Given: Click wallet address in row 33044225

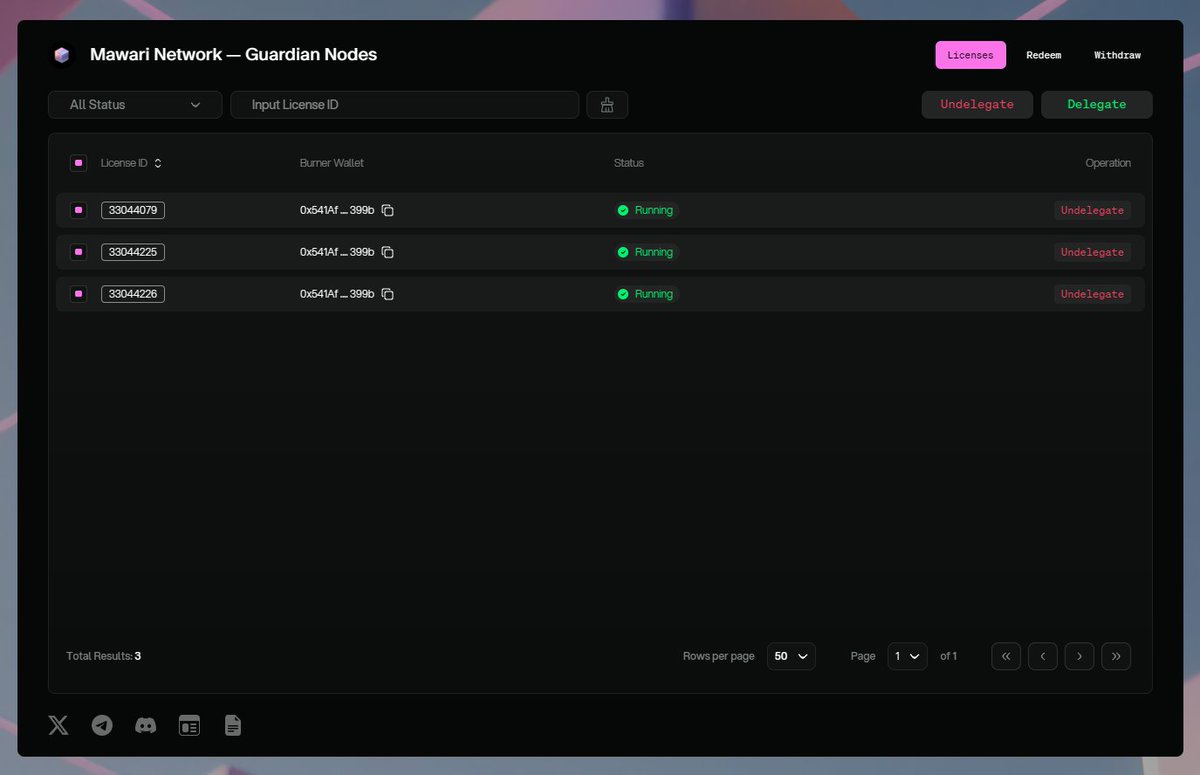Looking at the screenshot, I should 337,252.
